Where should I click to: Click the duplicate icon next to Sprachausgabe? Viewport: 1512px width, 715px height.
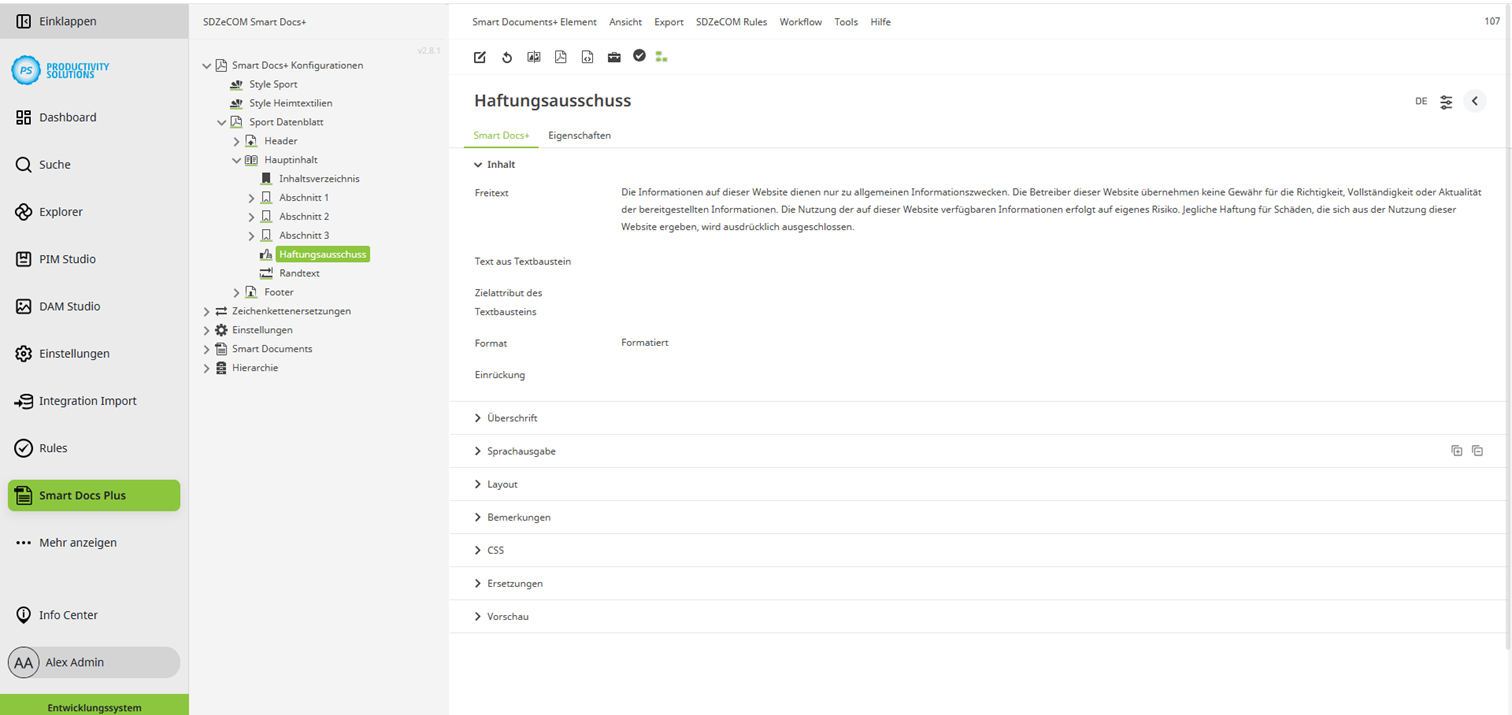(x=1456, y=450)
